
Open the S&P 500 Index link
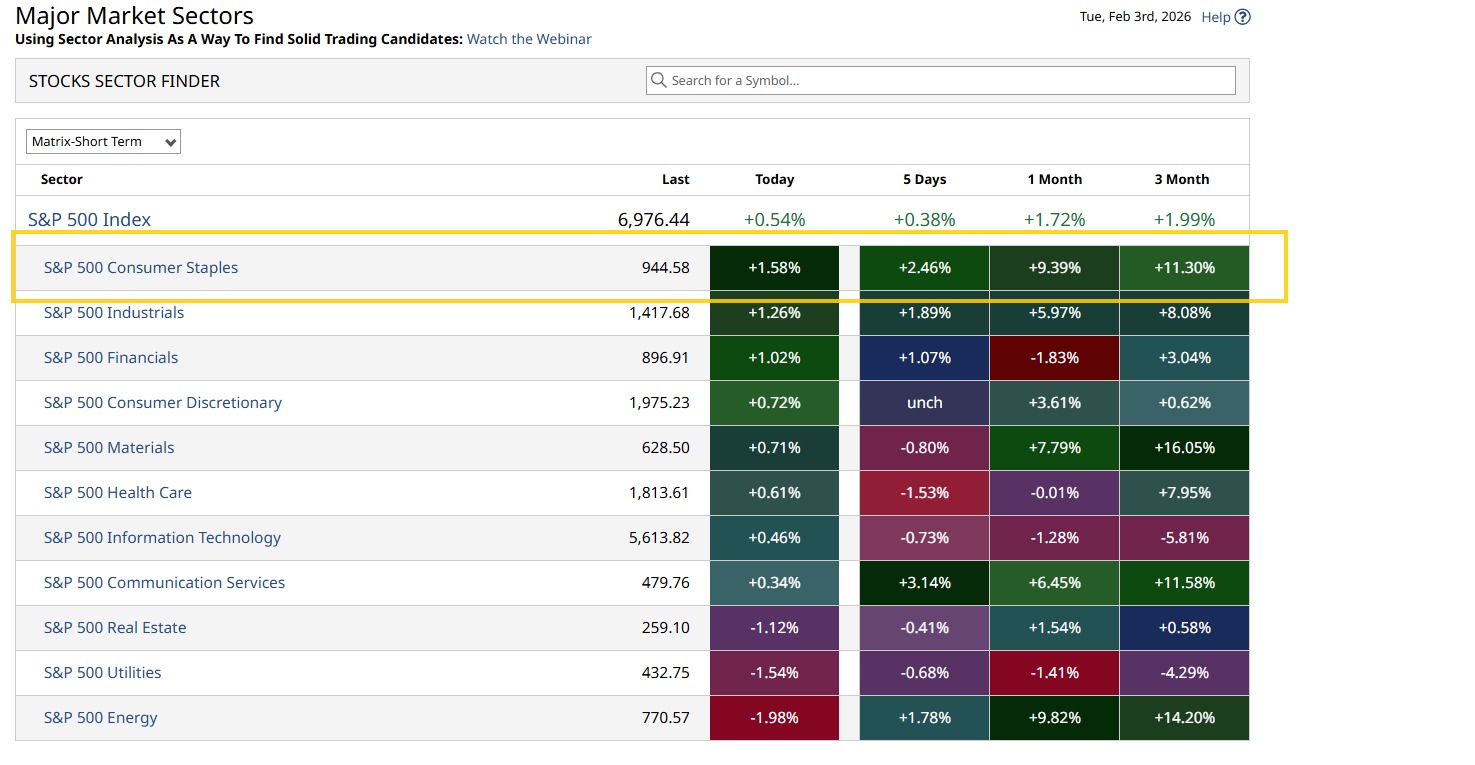(x=90, y=220)
